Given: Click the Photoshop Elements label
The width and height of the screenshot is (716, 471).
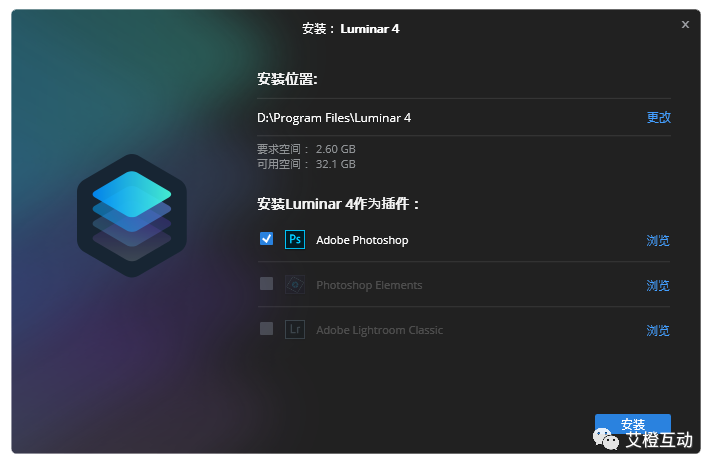Looking at the screenshot, I should point(369,285).
